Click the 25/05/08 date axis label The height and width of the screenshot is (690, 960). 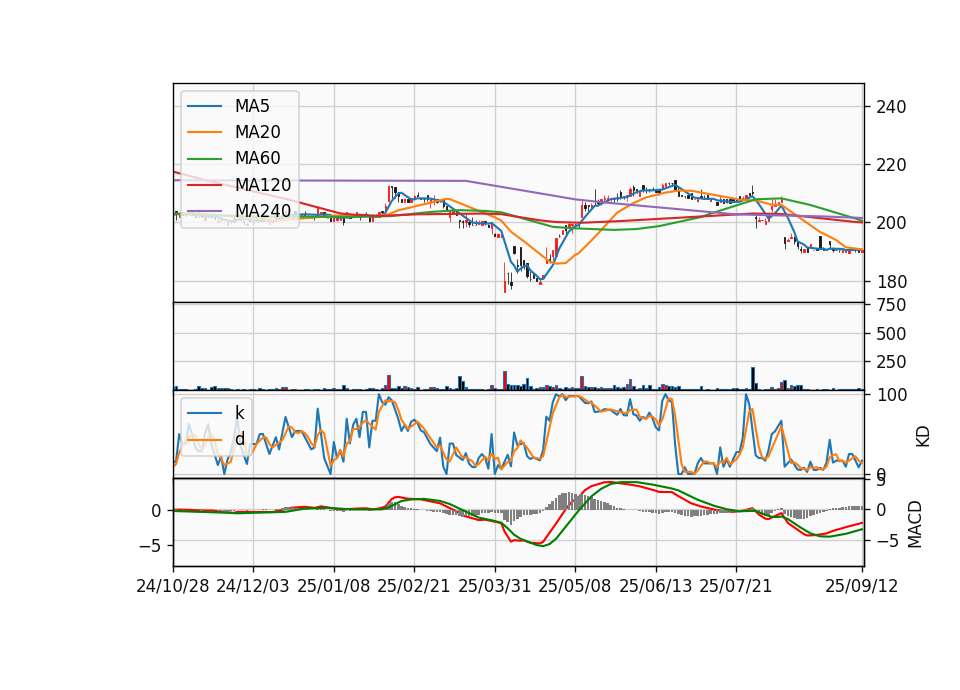(x=575, y=586)
